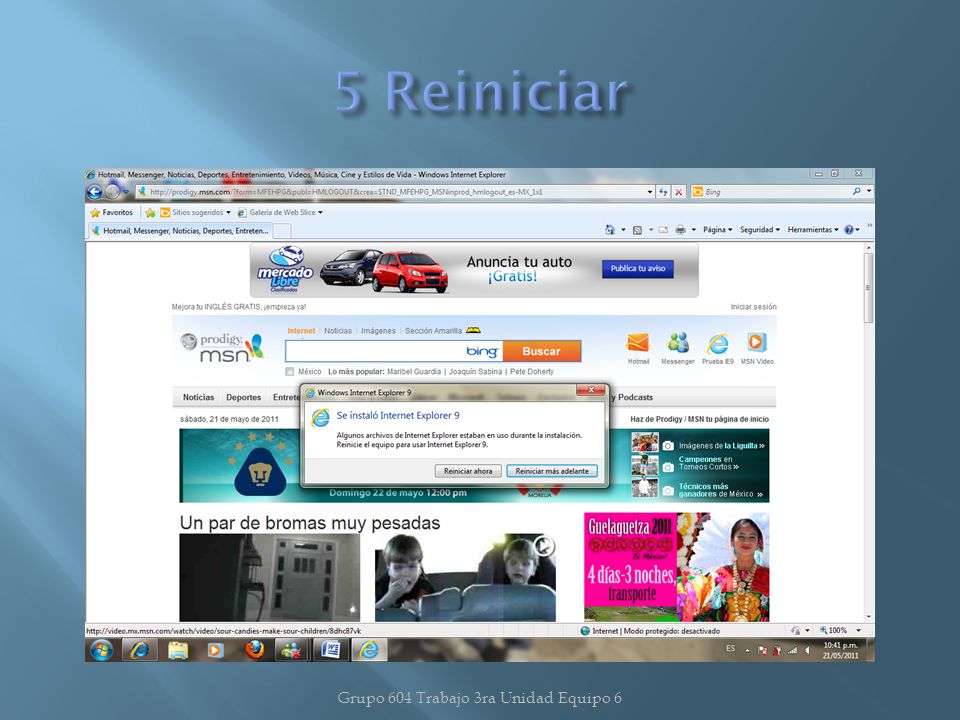Open Windows Start orb
The image size is (960, 720).
click(x=102, y=650)
